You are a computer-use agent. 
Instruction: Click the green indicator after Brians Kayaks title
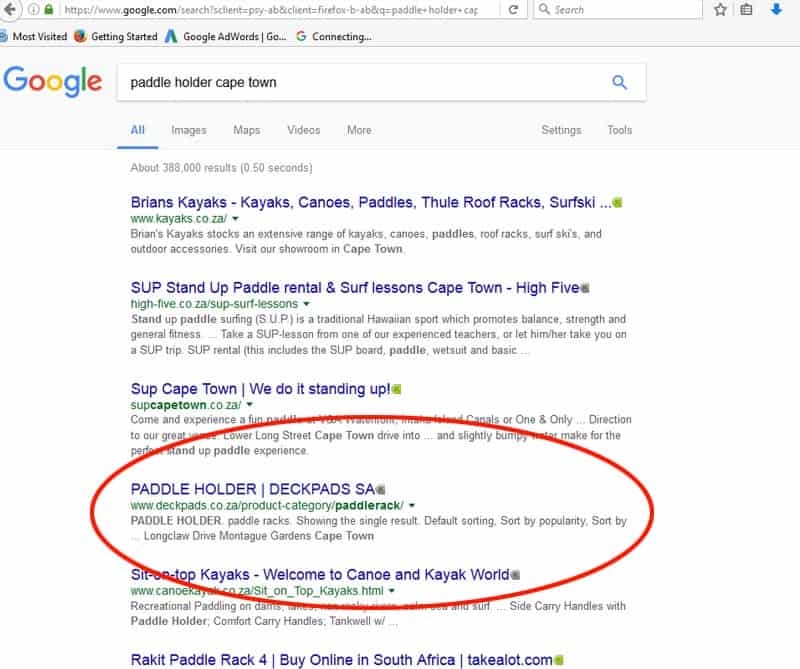click(617, 203)
